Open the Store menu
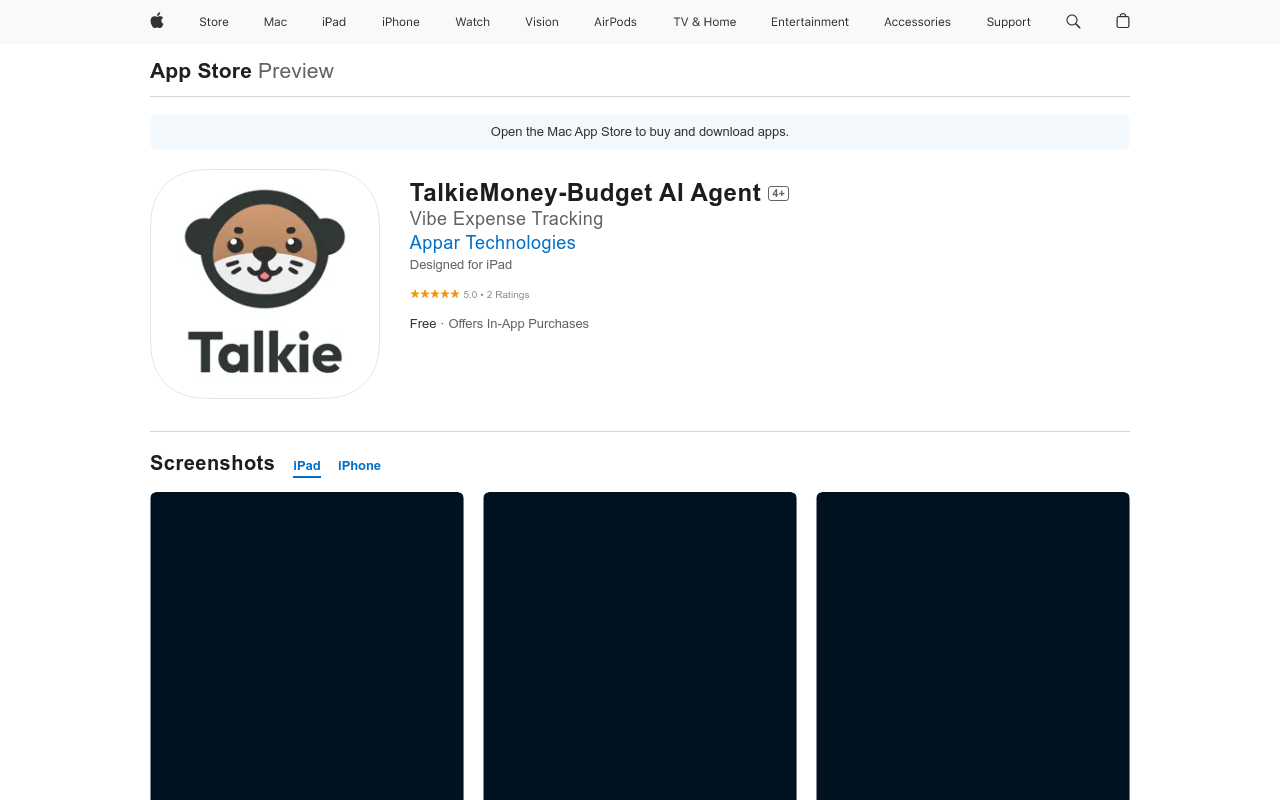The image size is (1280, 800). [x=214, y=22]
